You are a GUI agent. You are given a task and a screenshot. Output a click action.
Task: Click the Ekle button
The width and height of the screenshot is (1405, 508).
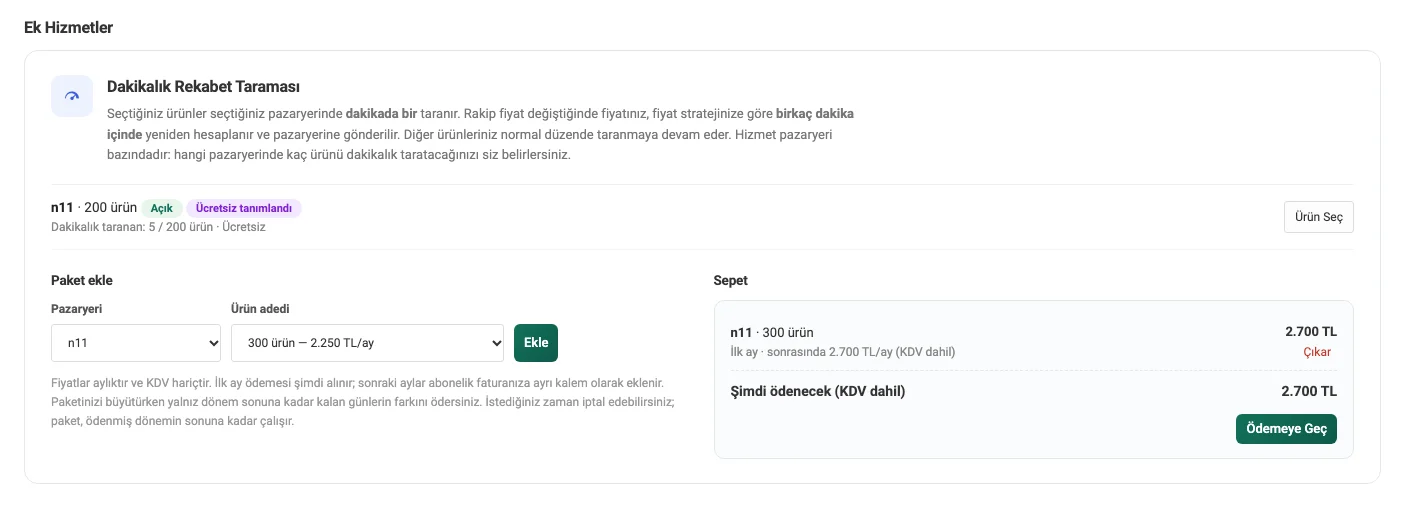click(536, 343)
